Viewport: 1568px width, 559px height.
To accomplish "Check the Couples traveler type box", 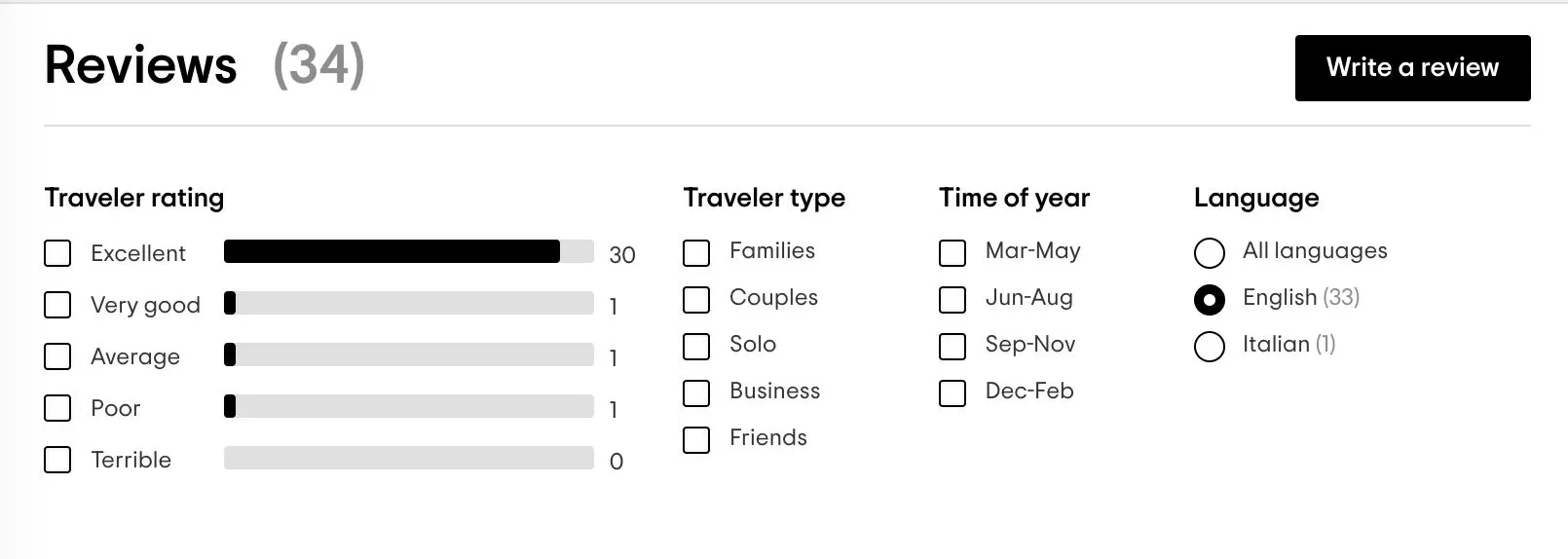I will (696, 300).
